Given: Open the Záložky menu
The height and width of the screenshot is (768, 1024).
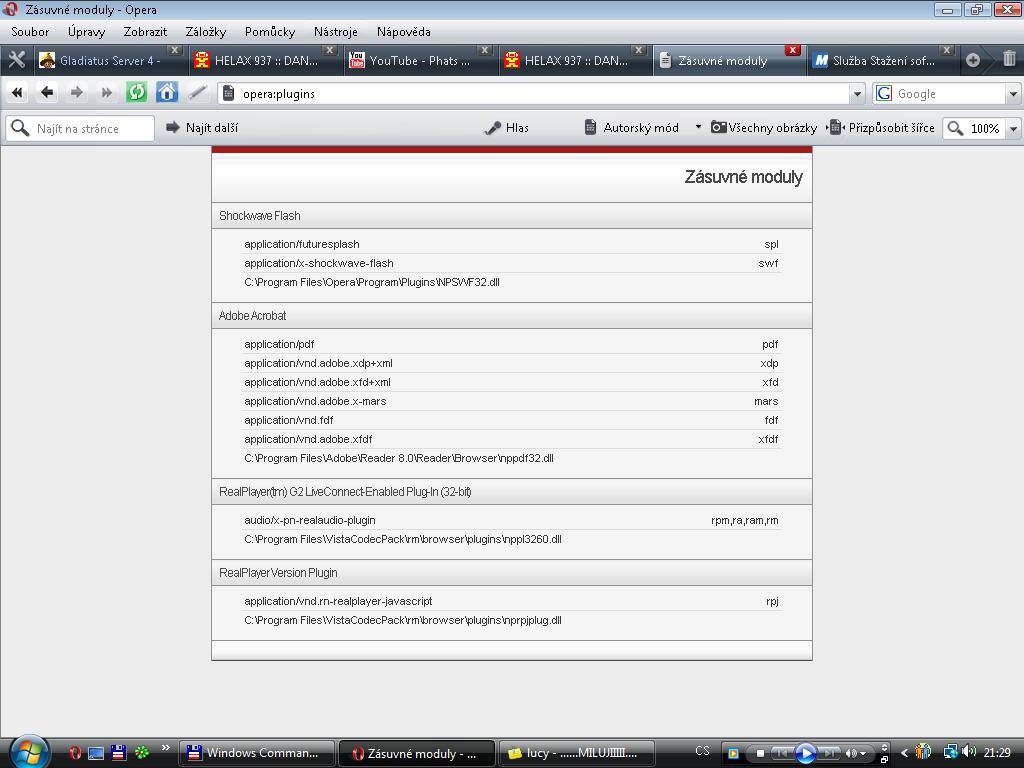Looking at the screenshot, I should pyautogui.click(x=206, y=31).
